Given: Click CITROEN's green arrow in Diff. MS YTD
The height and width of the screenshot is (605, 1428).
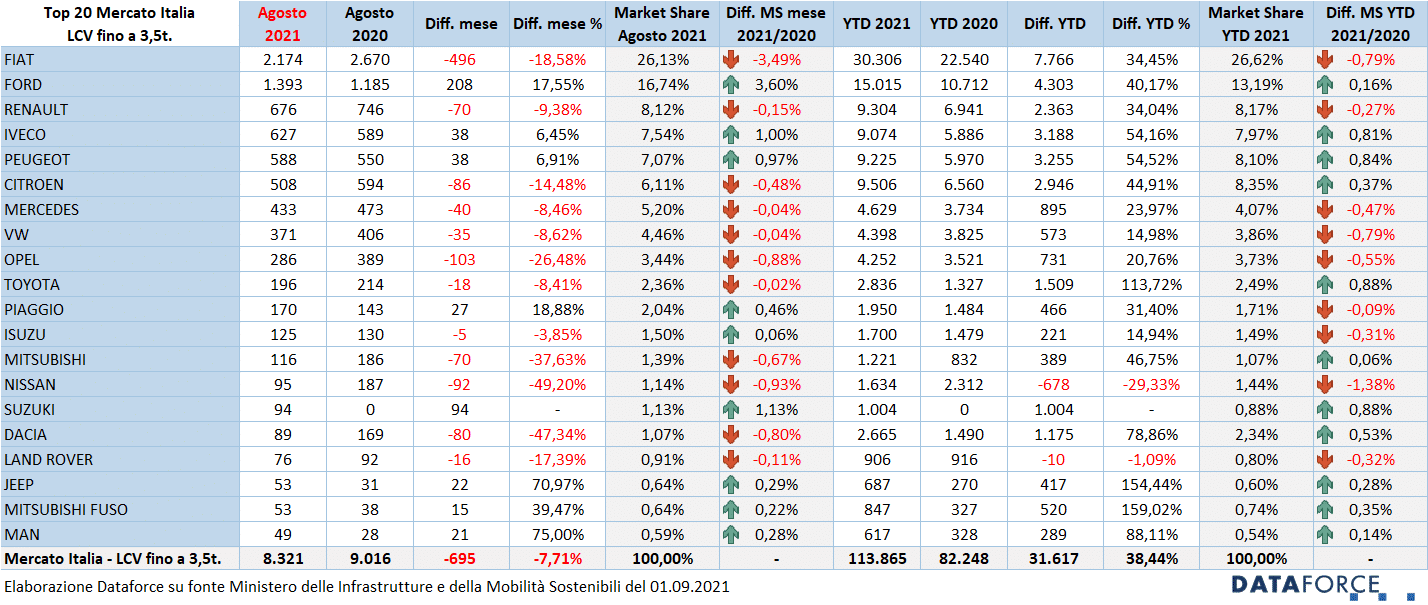Looking at the screenshot, I should coord(1326,184).
